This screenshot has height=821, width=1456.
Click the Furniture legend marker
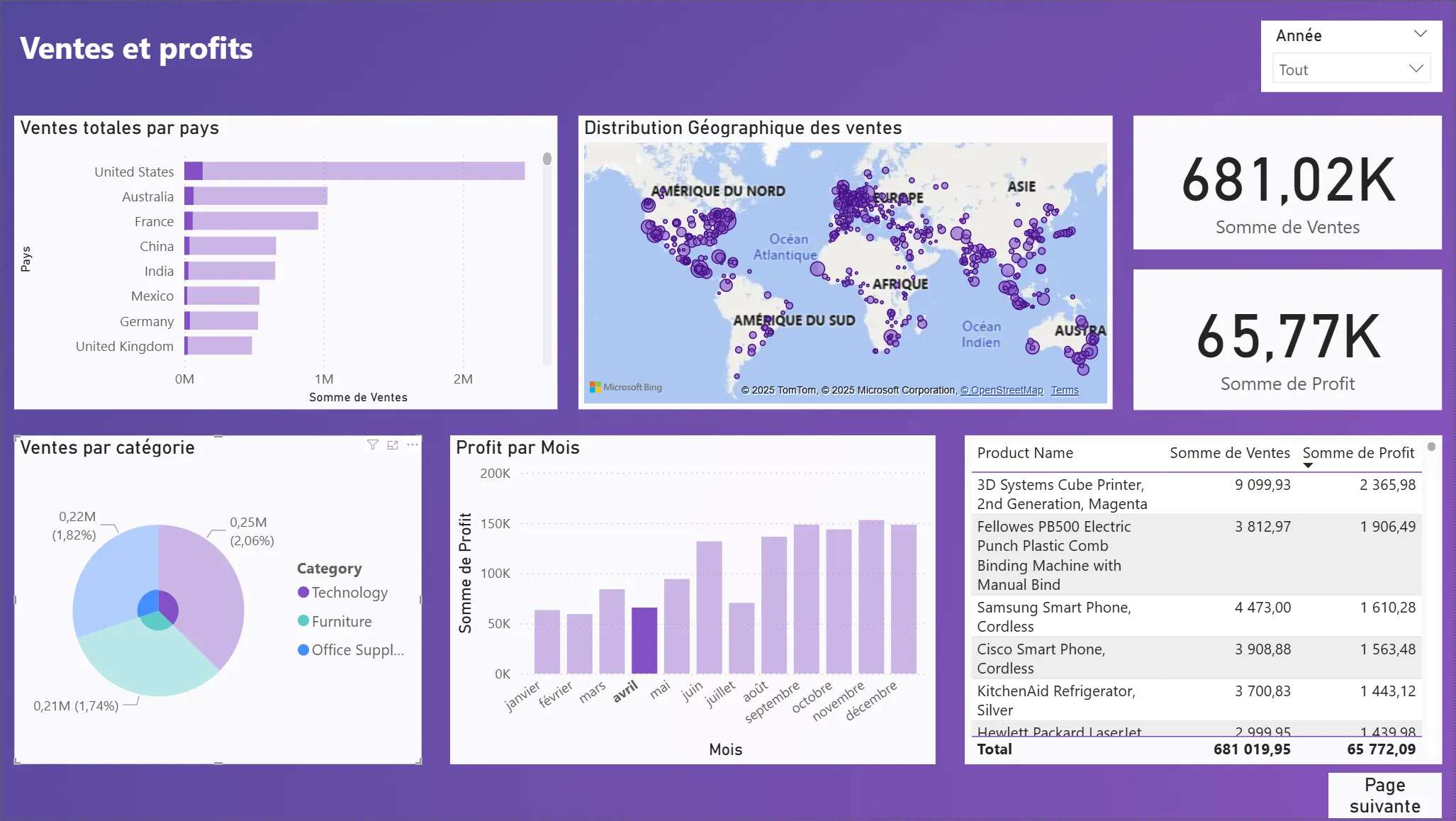[303, 621]
